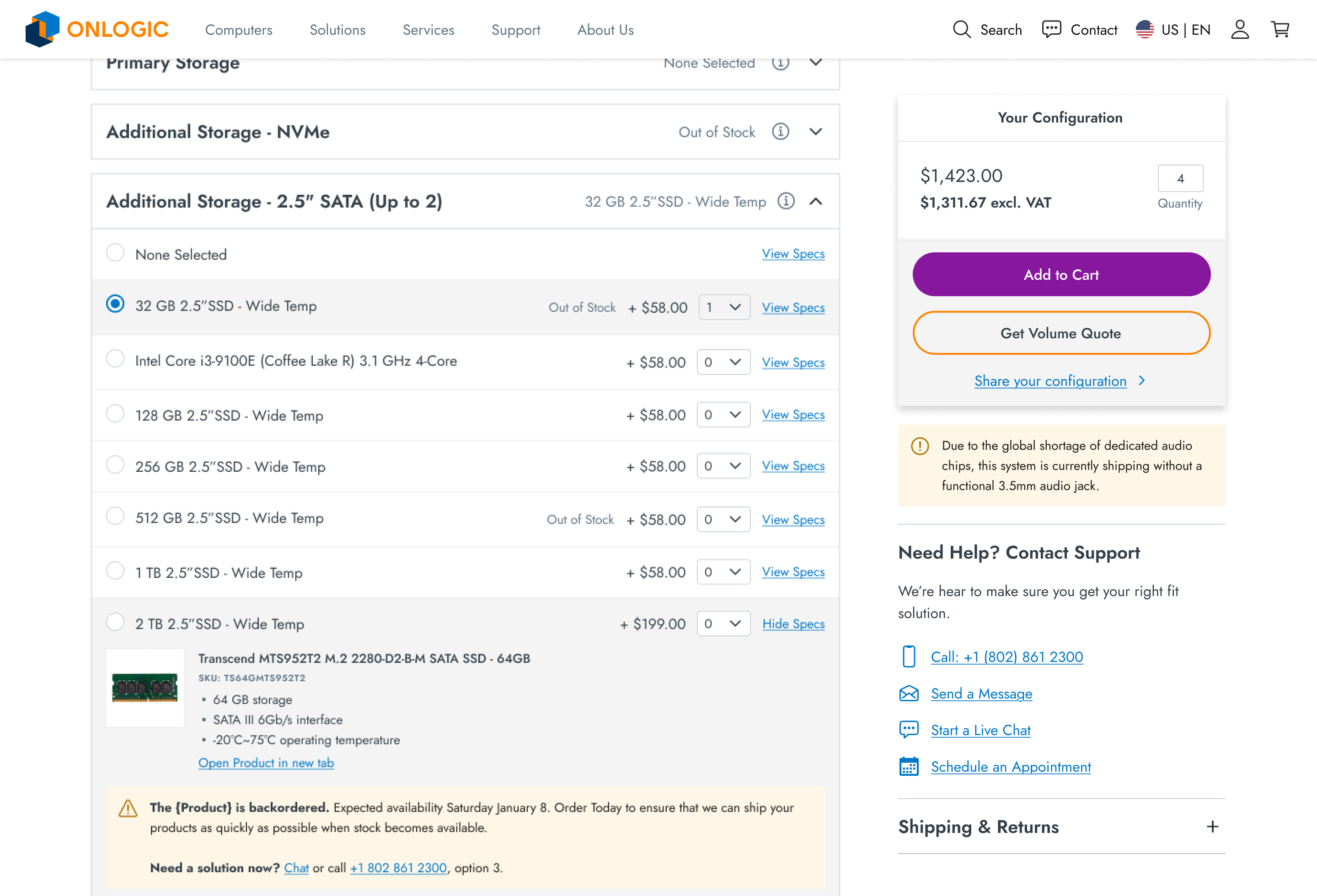Screen dimensions: 1317x896
Task: Click the info icon beside Out of Stock NVMe
Action: click(780, 131)
